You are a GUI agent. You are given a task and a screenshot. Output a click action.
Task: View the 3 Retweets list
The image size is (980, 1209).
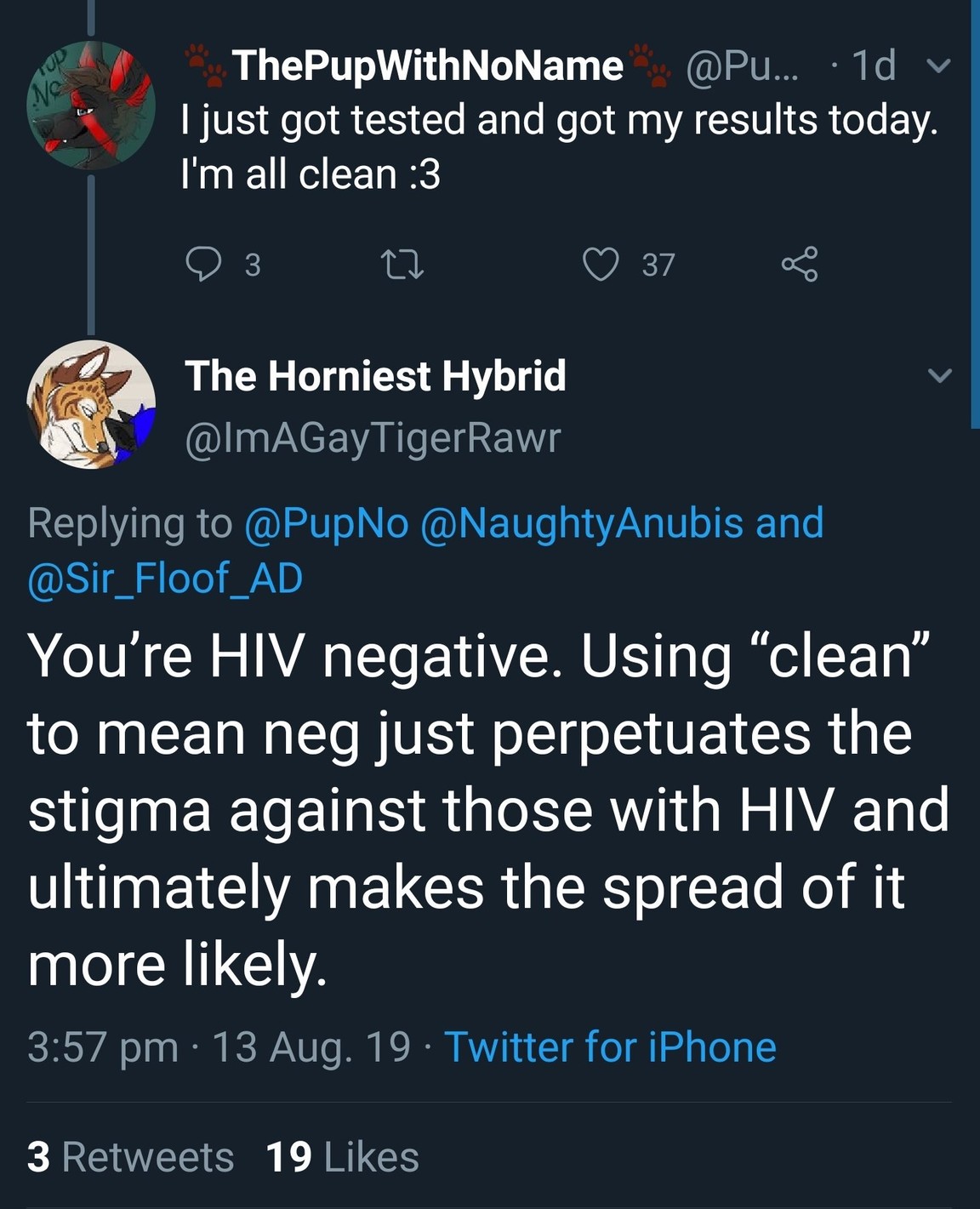click(130, 1157)
